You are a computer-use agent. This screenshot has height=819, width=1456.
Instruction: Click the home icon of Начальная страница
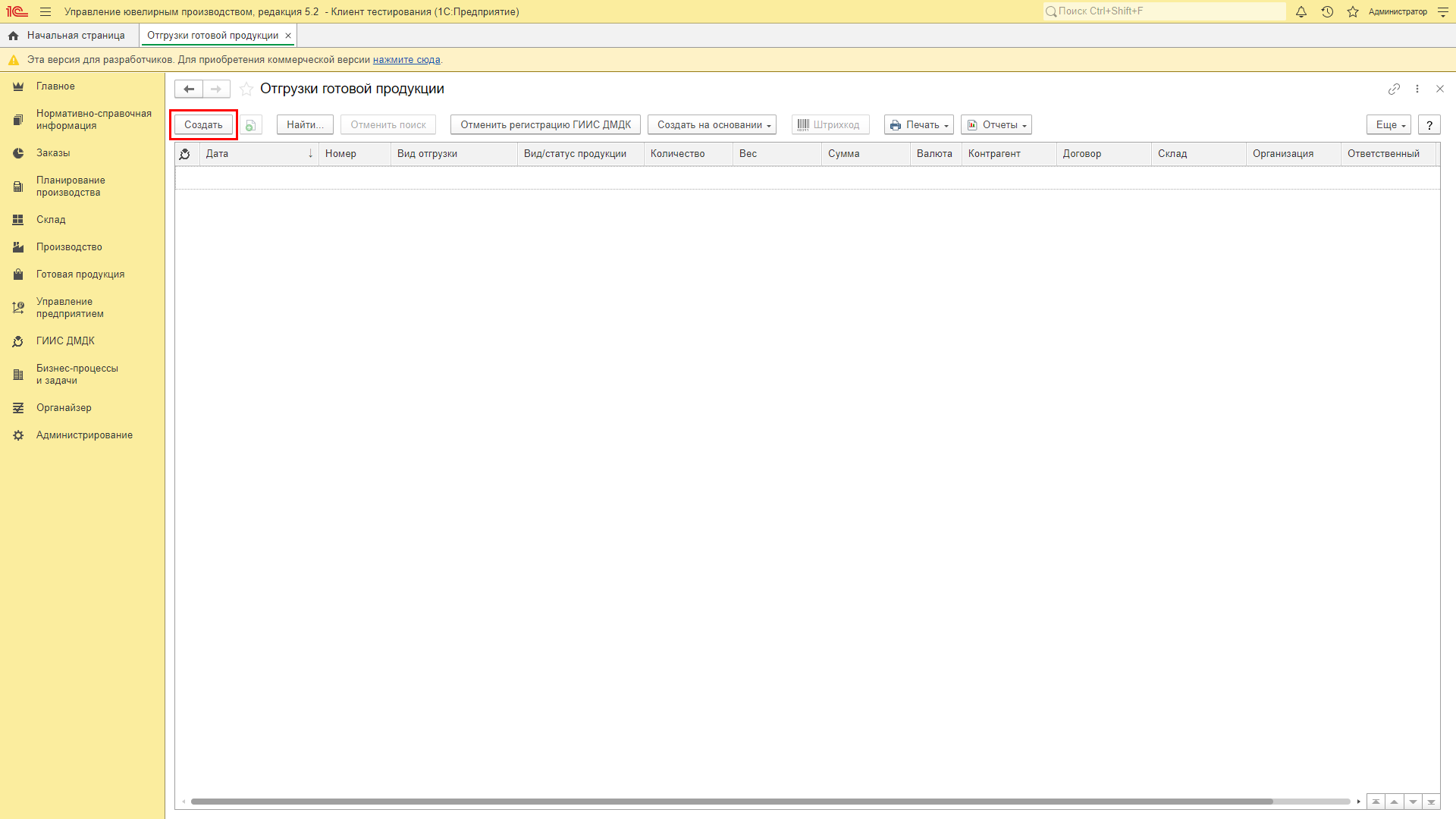[13, 36]
